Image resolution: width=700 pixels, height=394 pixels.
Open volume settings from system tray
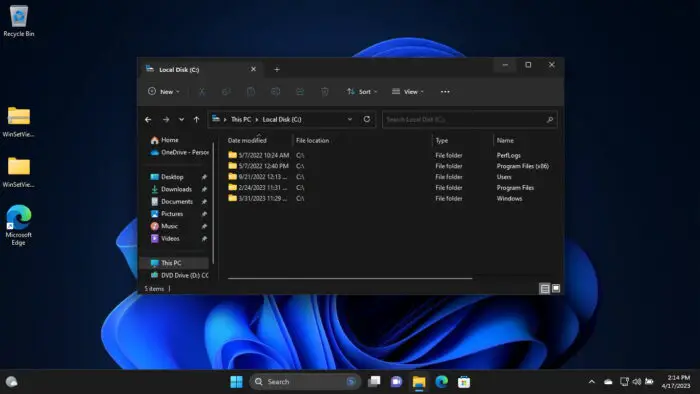coord(637,382)
